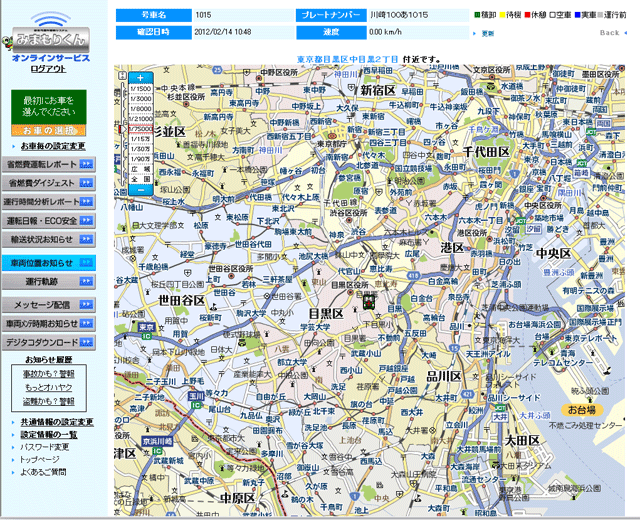640x520 pixels.
Task: Open 設定情報の一覧 link
Action: (49, 435)
